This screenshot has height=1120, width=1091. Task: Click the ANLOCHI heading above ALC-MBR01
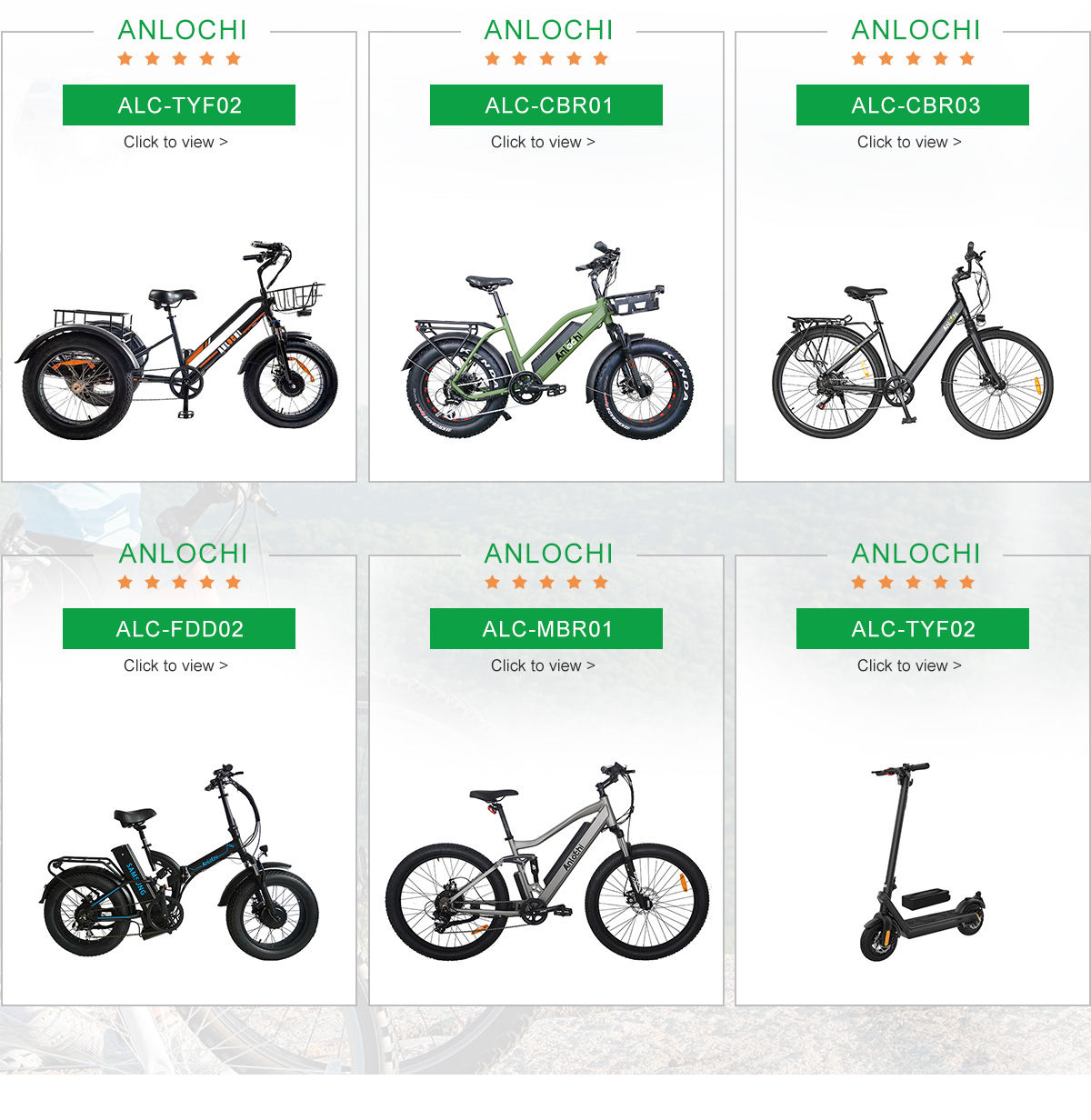pyautogui.click(x=548, y=554)
